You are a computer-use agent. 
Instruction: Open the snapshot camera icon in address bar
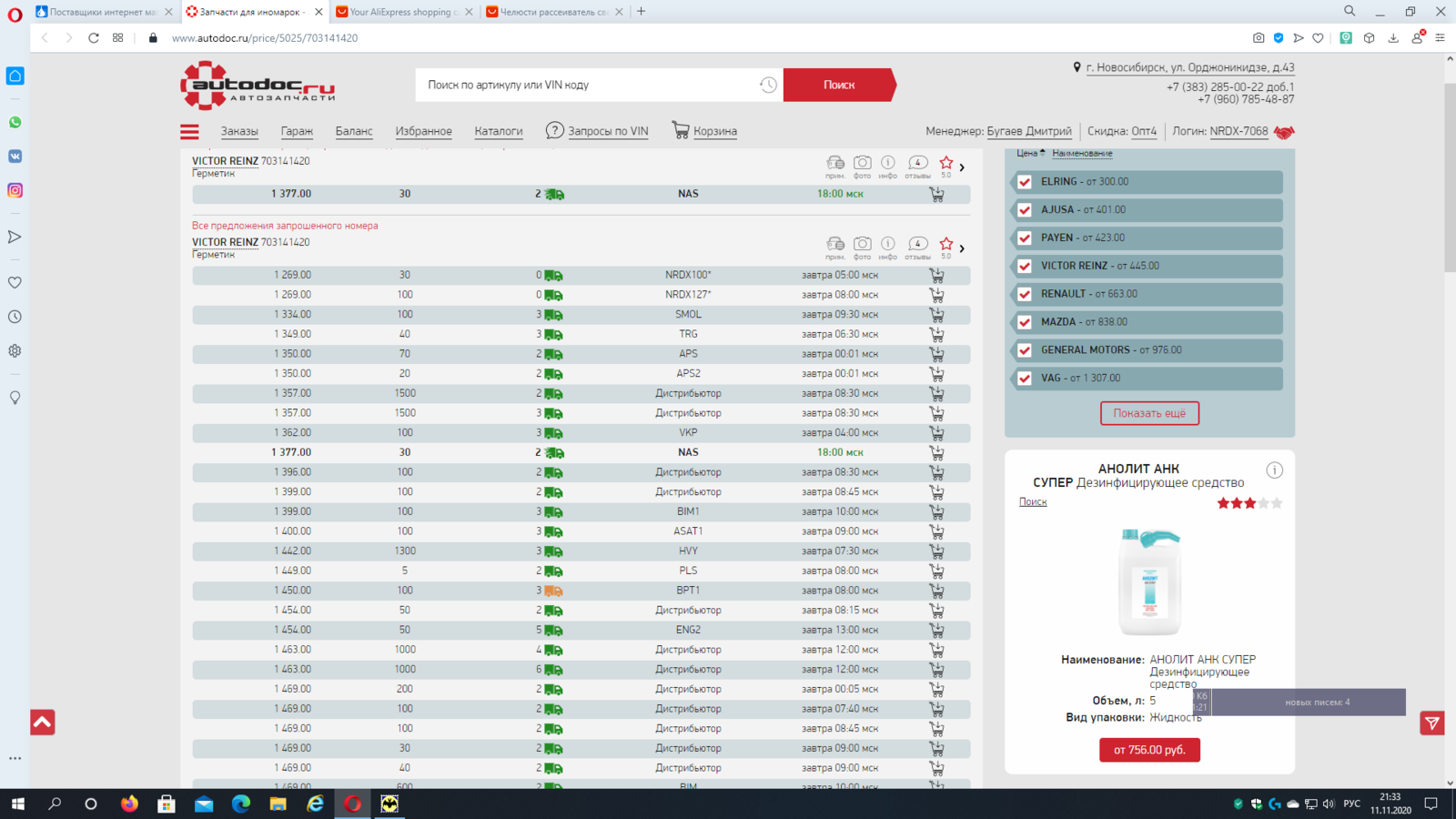1258,38
